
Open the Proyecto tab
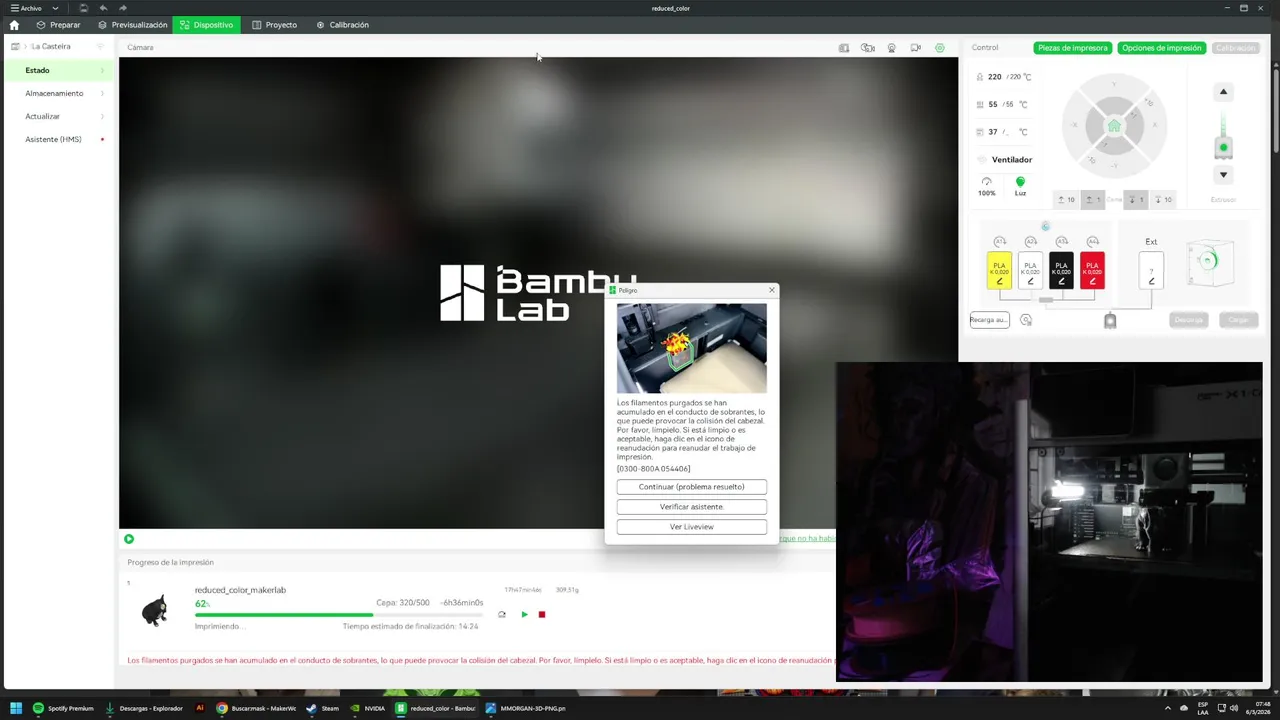(x=274, y=25)
